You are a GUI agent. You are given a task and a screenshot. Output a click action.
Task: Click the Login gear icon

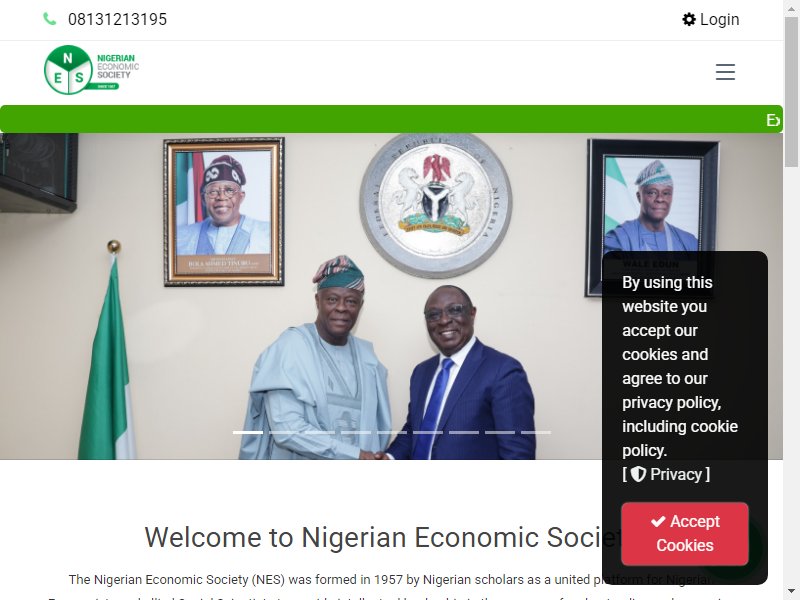689,19
